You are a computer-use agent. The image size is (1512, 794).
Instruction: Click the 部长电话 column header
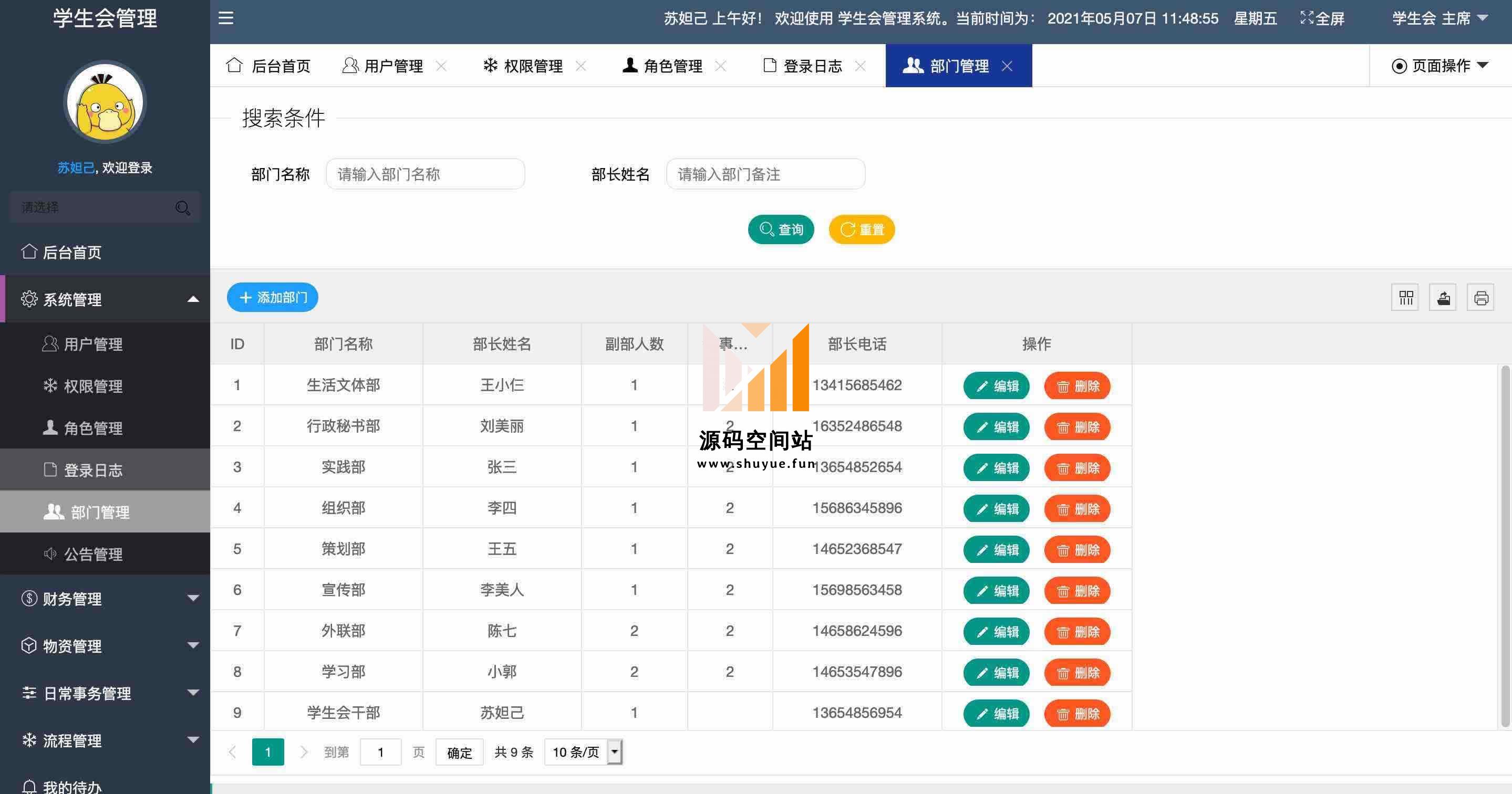(857, 344)
